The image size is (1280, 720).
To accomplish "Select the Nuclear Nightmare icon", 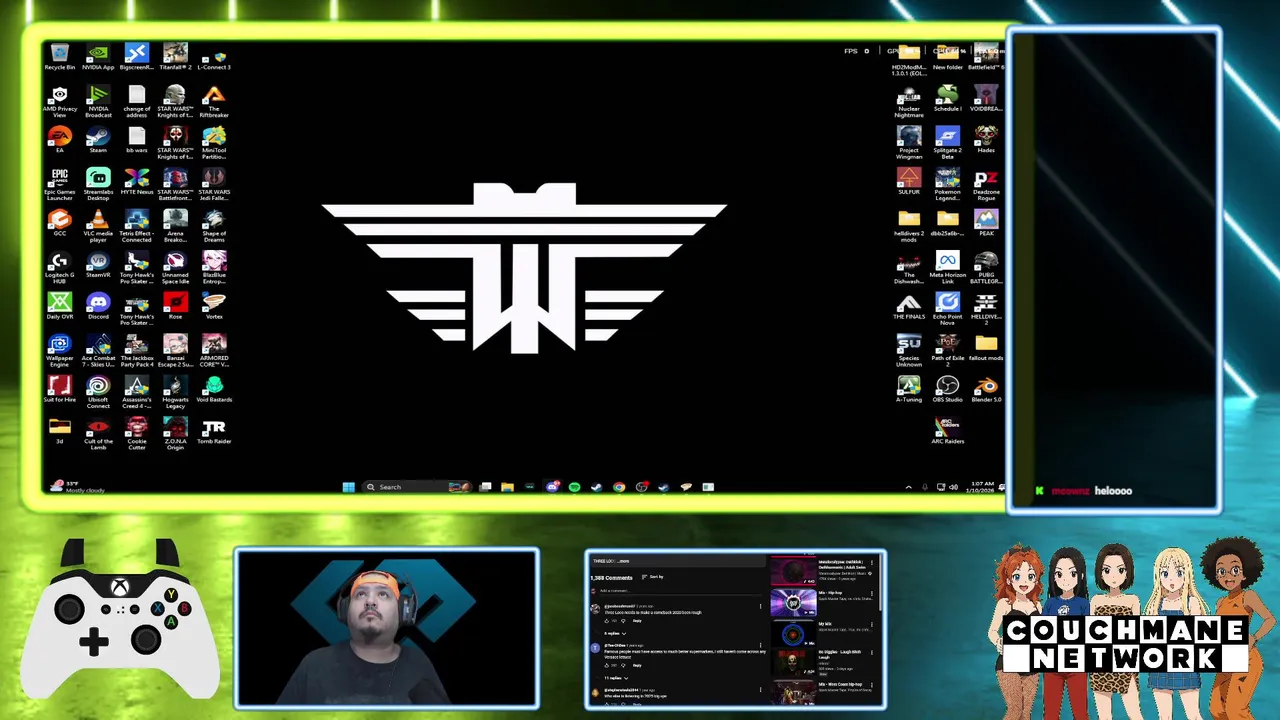I will coord(909,101).
